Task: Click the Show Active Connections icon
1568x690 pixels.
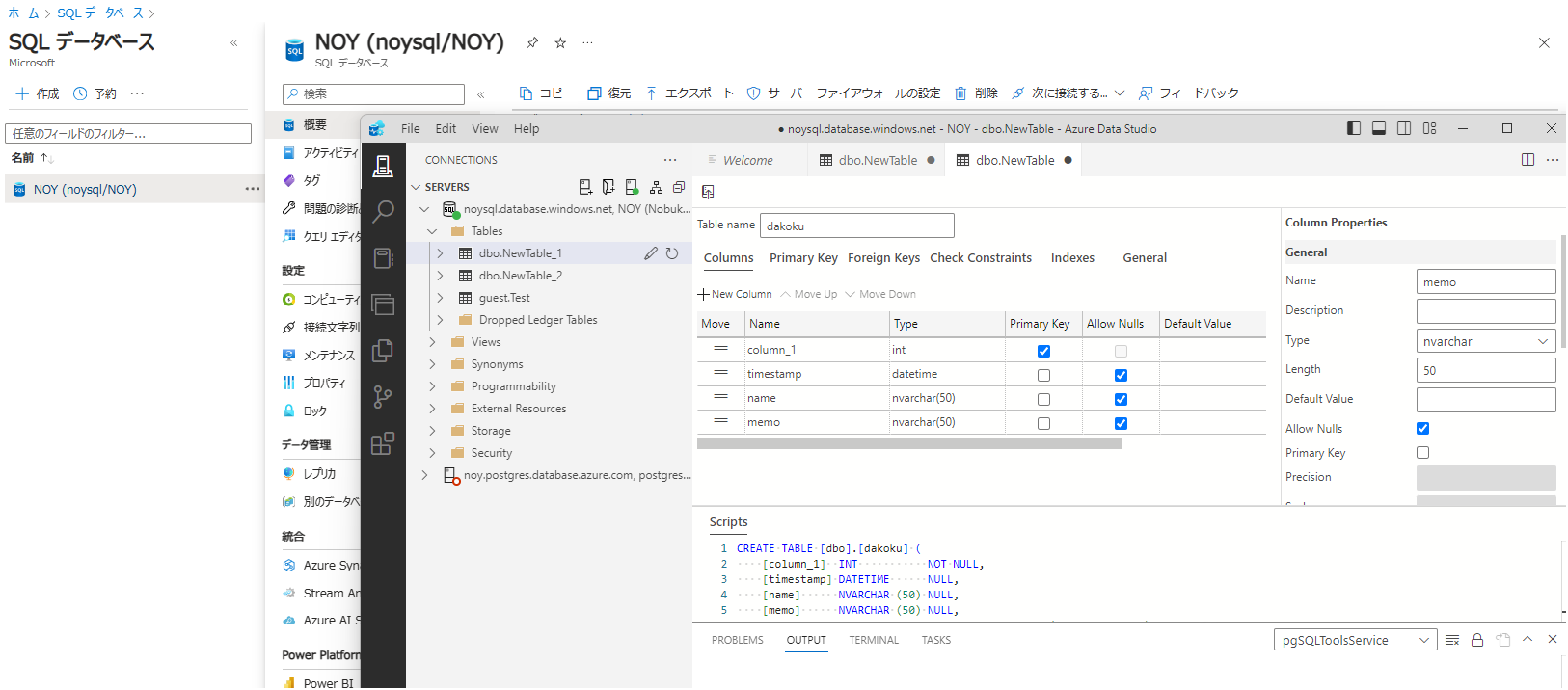Action: pyautogui.click(x=632, y=187)
